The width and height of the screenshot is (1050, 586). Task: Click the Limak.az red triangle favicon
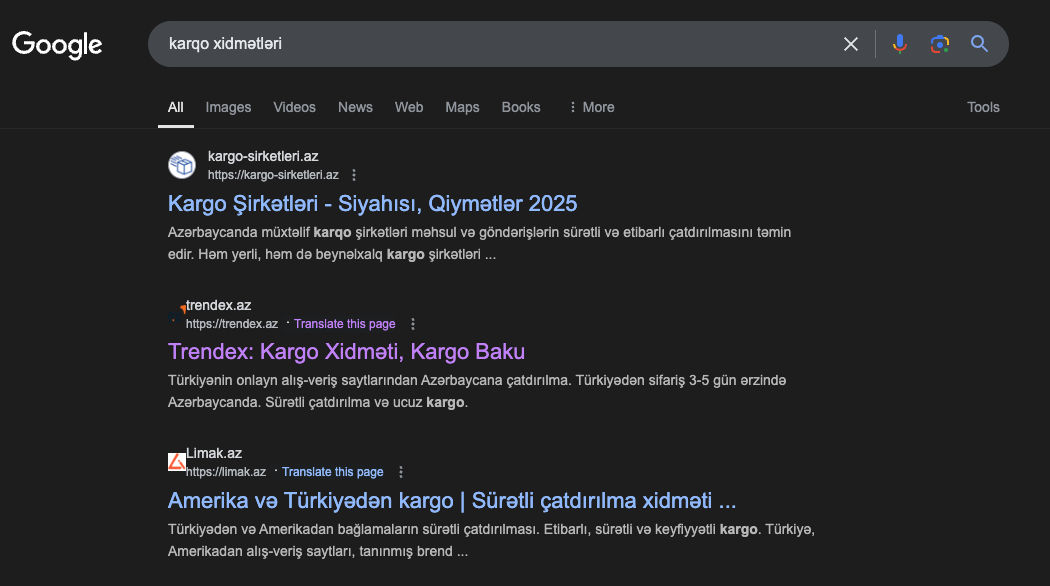176,461
